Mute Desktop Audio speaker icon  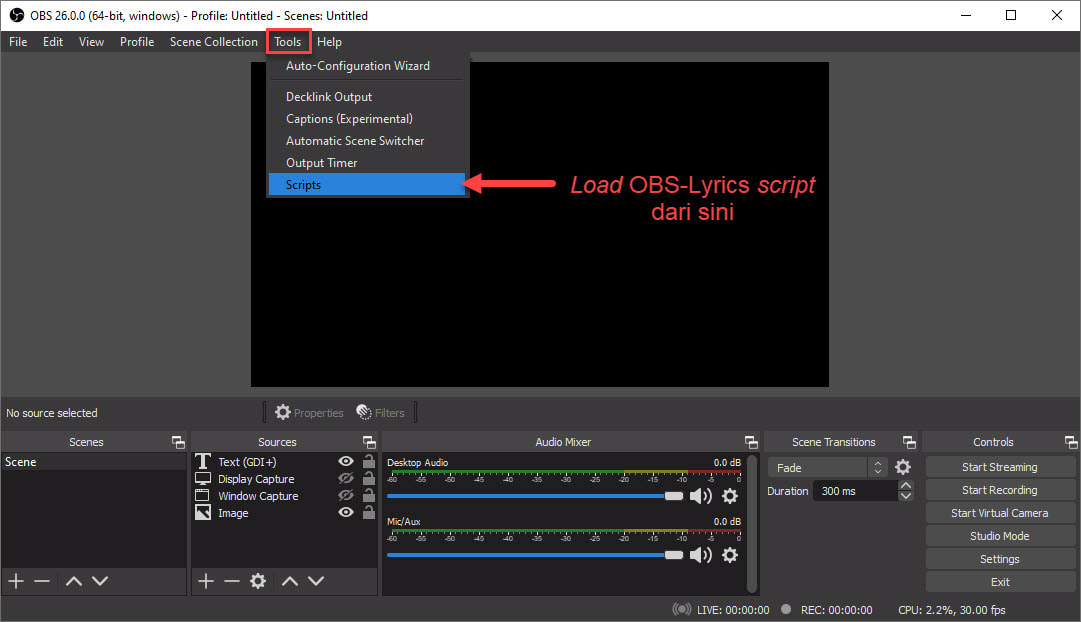point(700,496)
